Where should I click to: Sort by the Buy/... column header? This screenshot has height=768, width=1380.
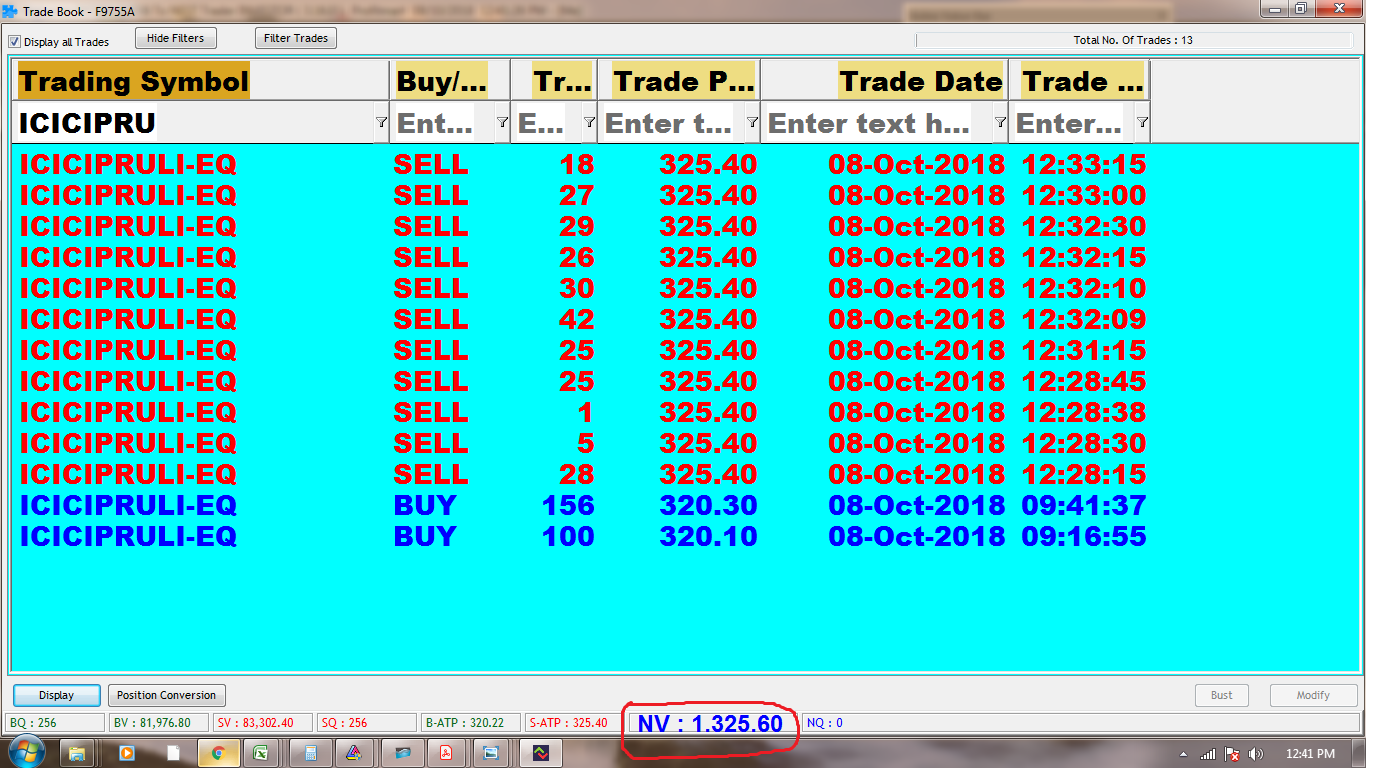(x=450, y=81)
